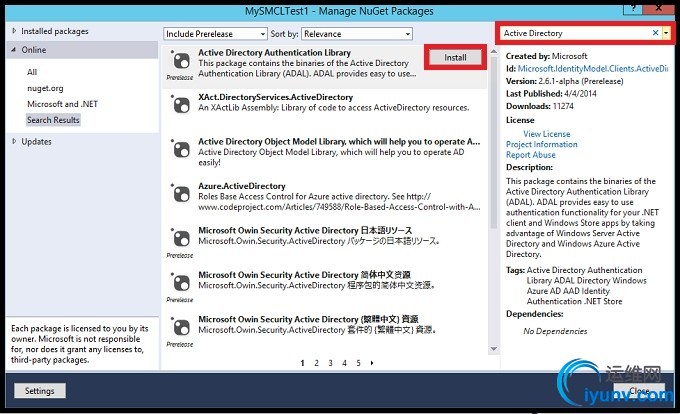Click the Report Abuse link

tap(530, 155)
